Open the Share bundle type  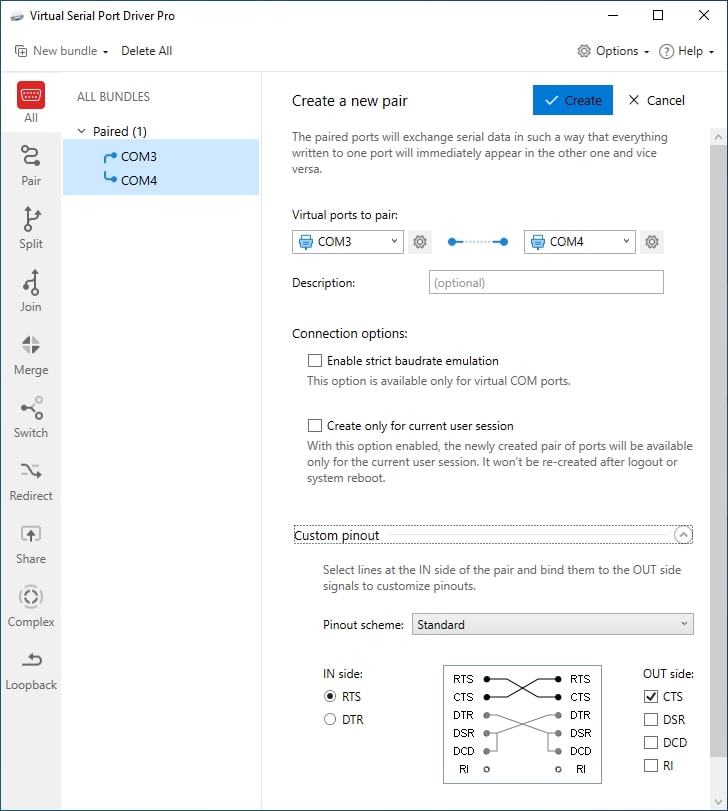coord(31,545)
